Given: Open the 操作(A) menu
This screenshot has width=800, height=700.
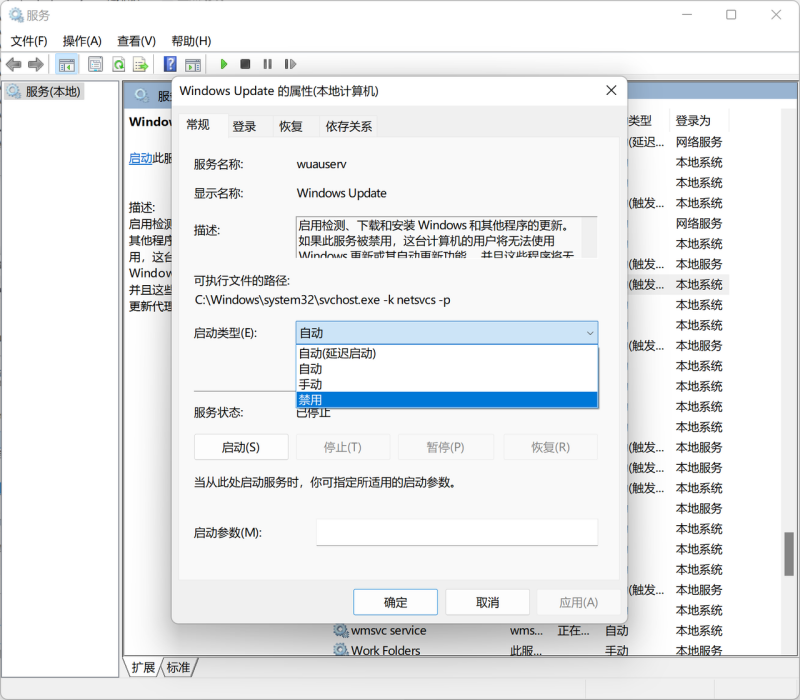Looking at the screenshot, I should 82,41.
